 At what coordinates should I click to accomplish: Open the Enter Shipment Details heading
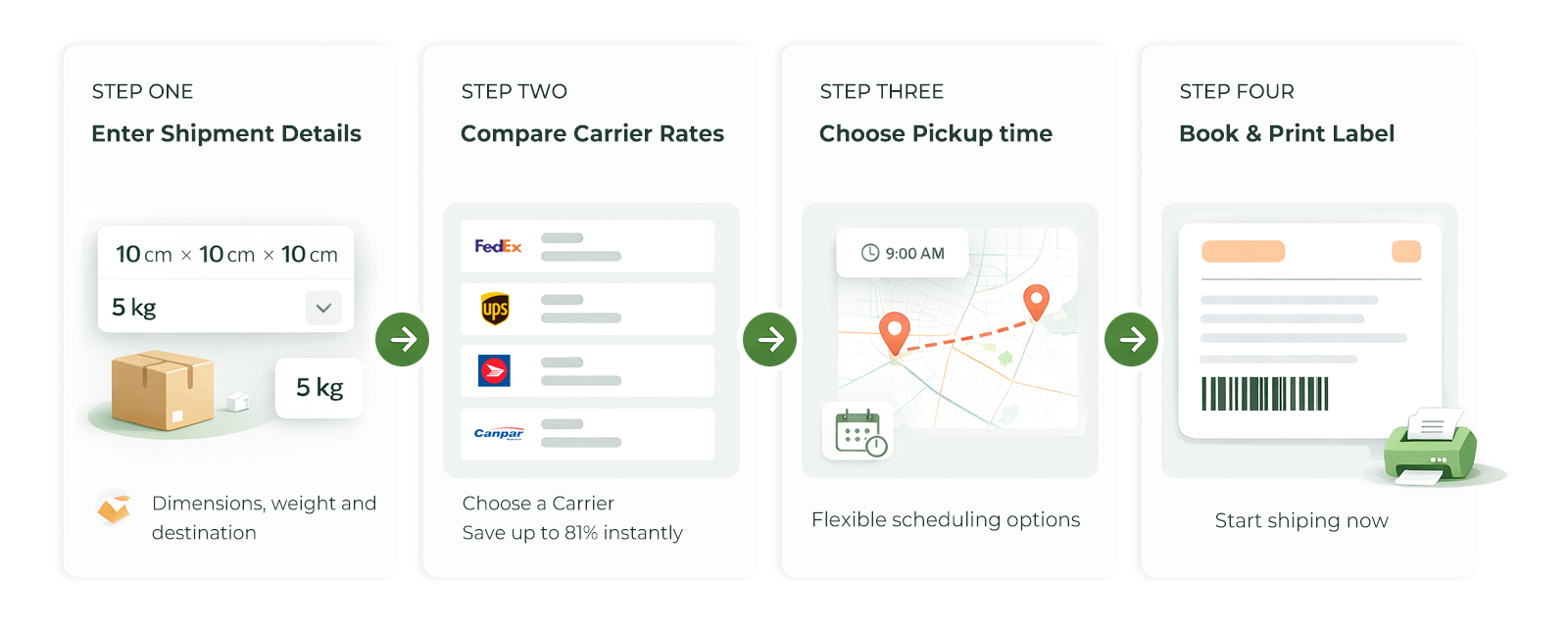click(226, 133)
